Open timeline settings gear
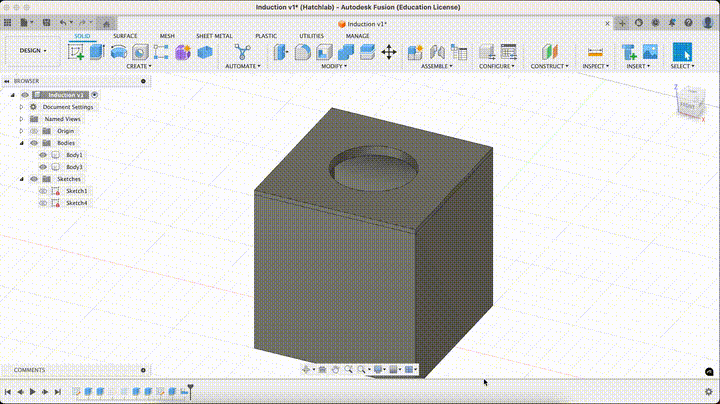720x404 pixels. point(709,392)
